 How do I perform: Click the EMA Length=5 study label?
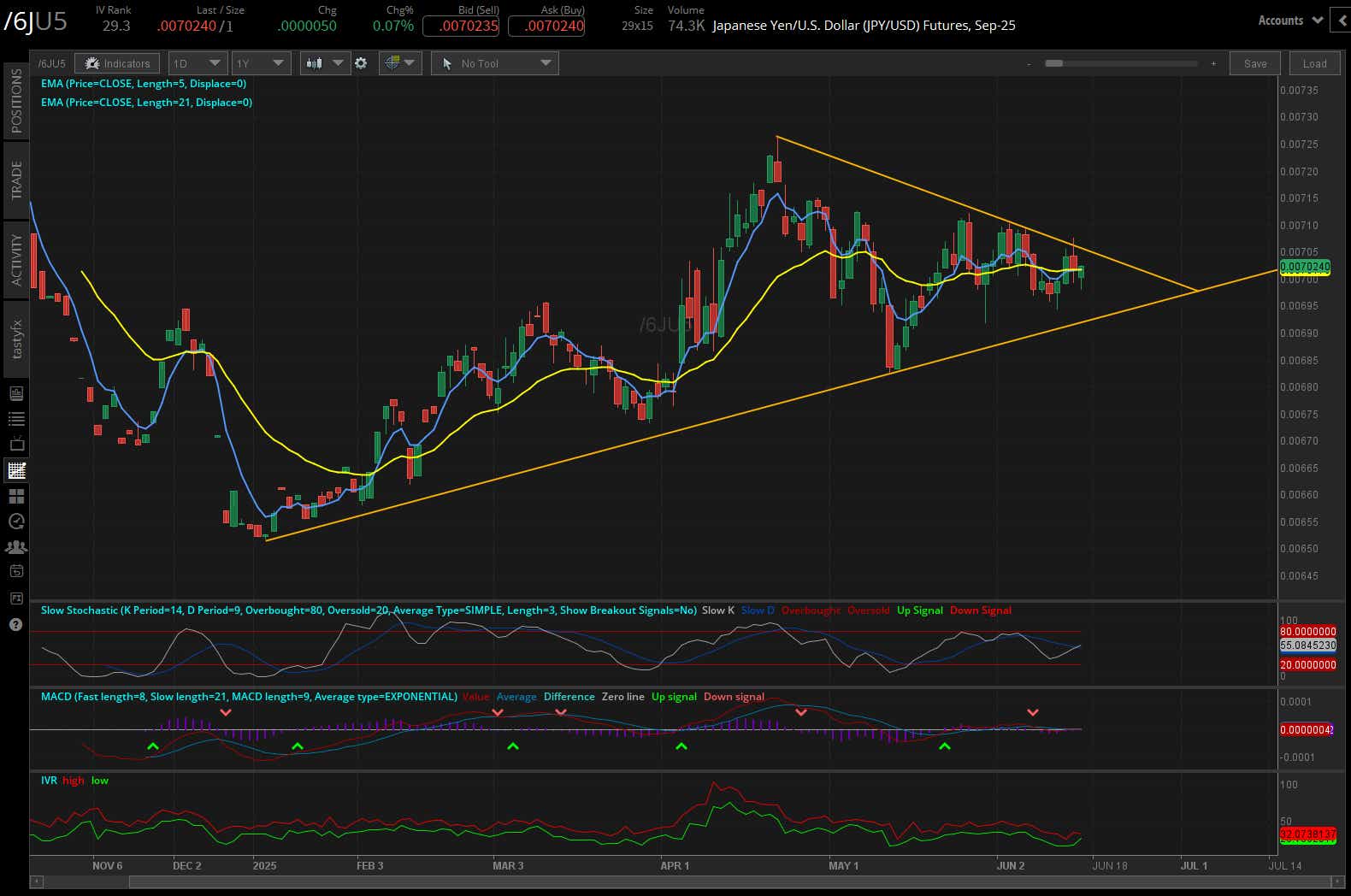(144, 84)
